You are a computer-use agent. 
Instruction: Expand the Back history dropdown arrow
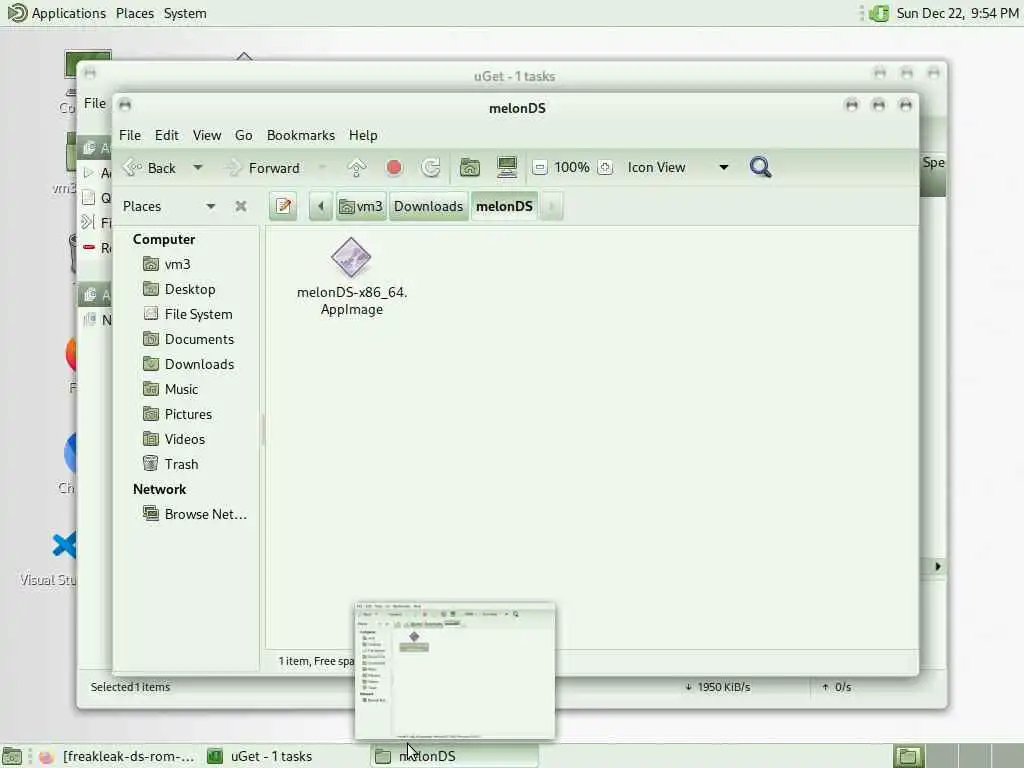197,168
